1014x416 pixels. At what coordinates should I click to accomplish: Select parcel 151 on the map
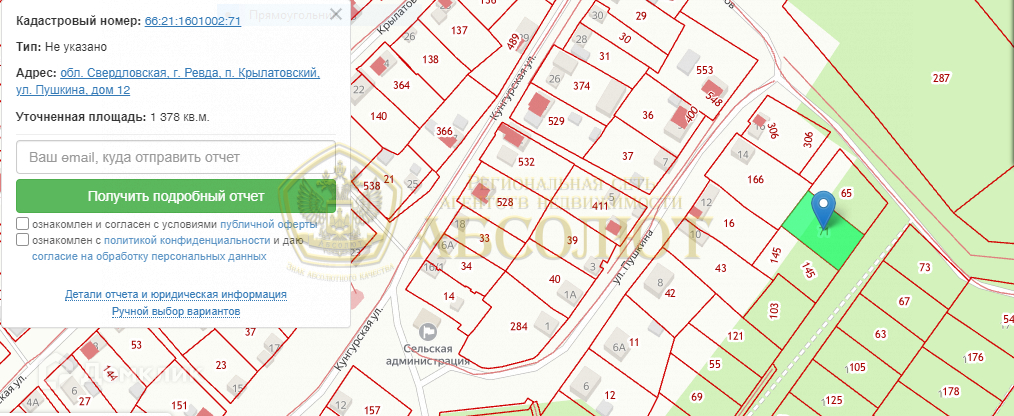pos(180,406)
